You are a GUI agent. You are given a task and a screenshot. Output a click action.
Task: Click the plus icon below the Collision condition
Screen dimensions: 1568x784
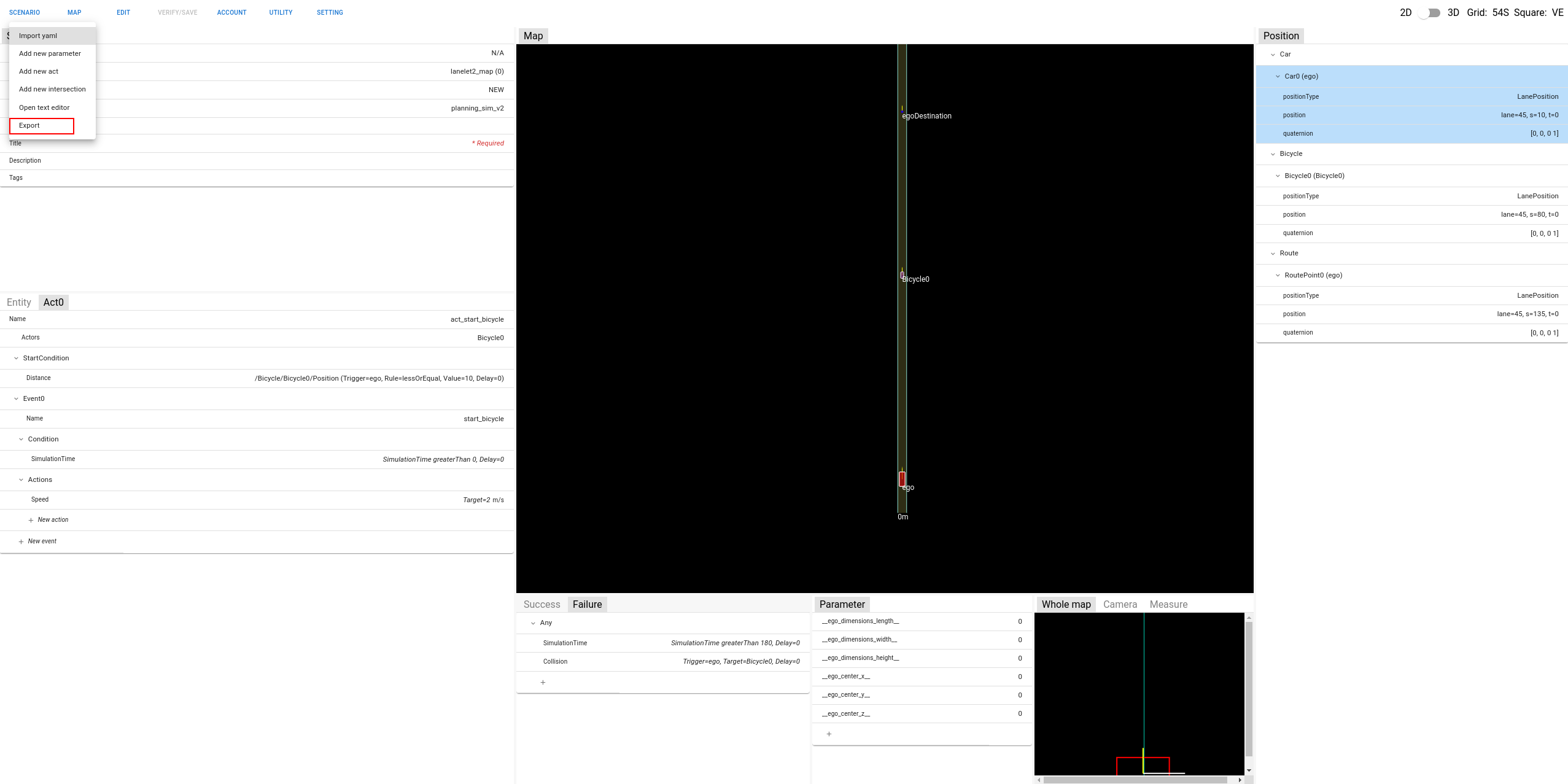click(x=543, y=682)
